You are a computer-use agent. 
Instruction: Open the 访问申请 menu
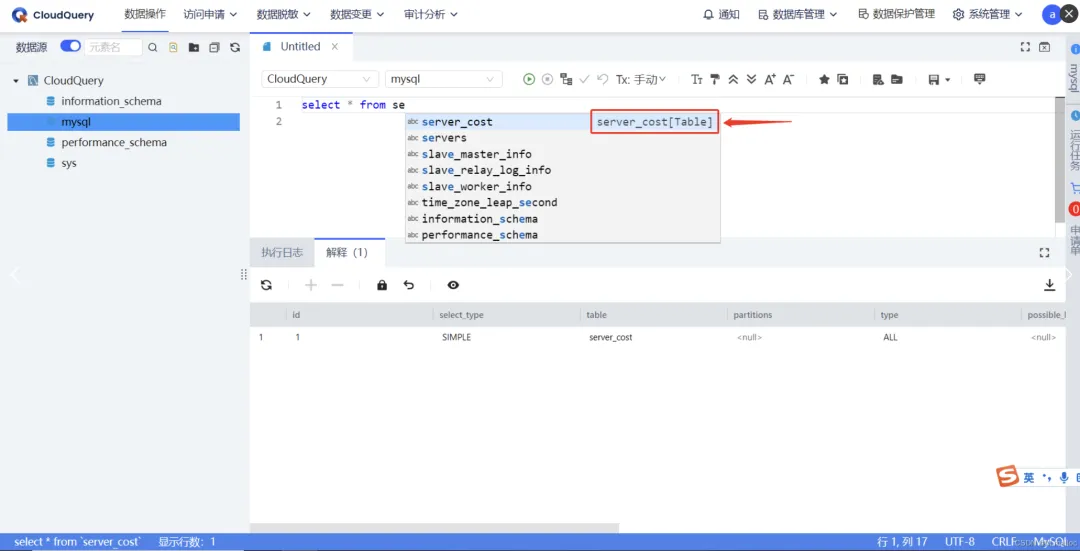210,14
